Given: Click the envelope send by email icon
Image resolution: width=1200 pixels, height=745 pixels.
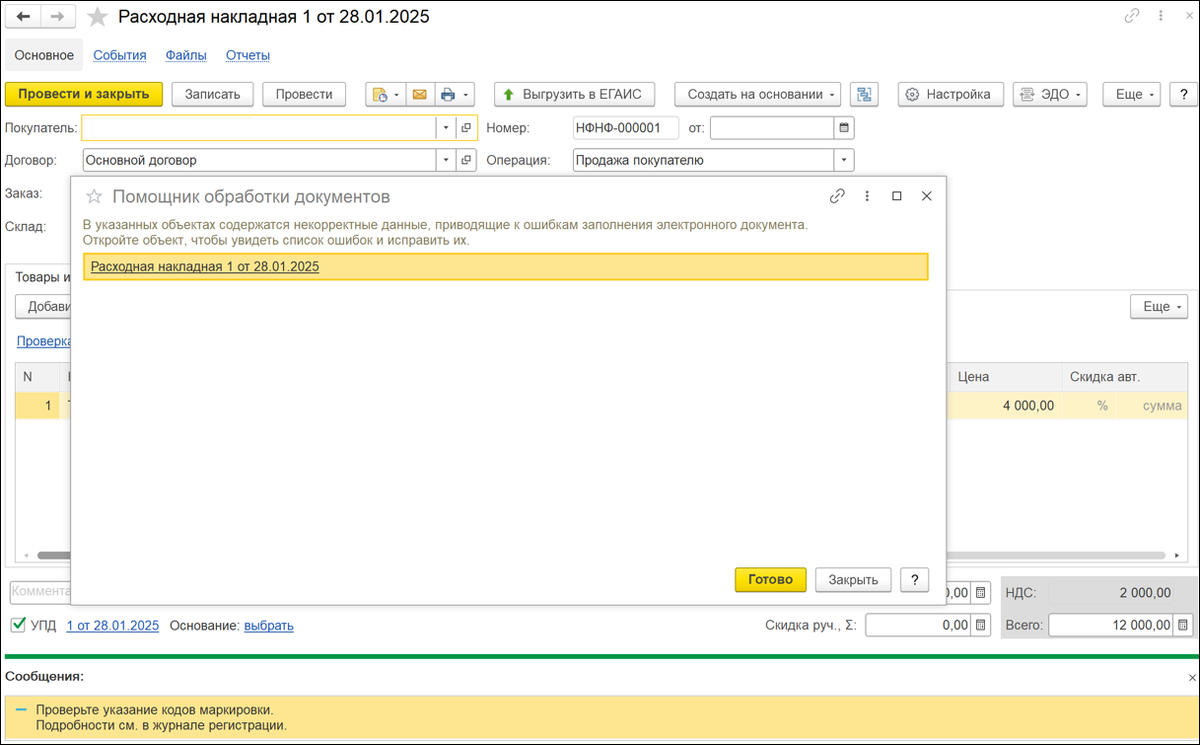Looking at the screenshot, I should (420, 94).
